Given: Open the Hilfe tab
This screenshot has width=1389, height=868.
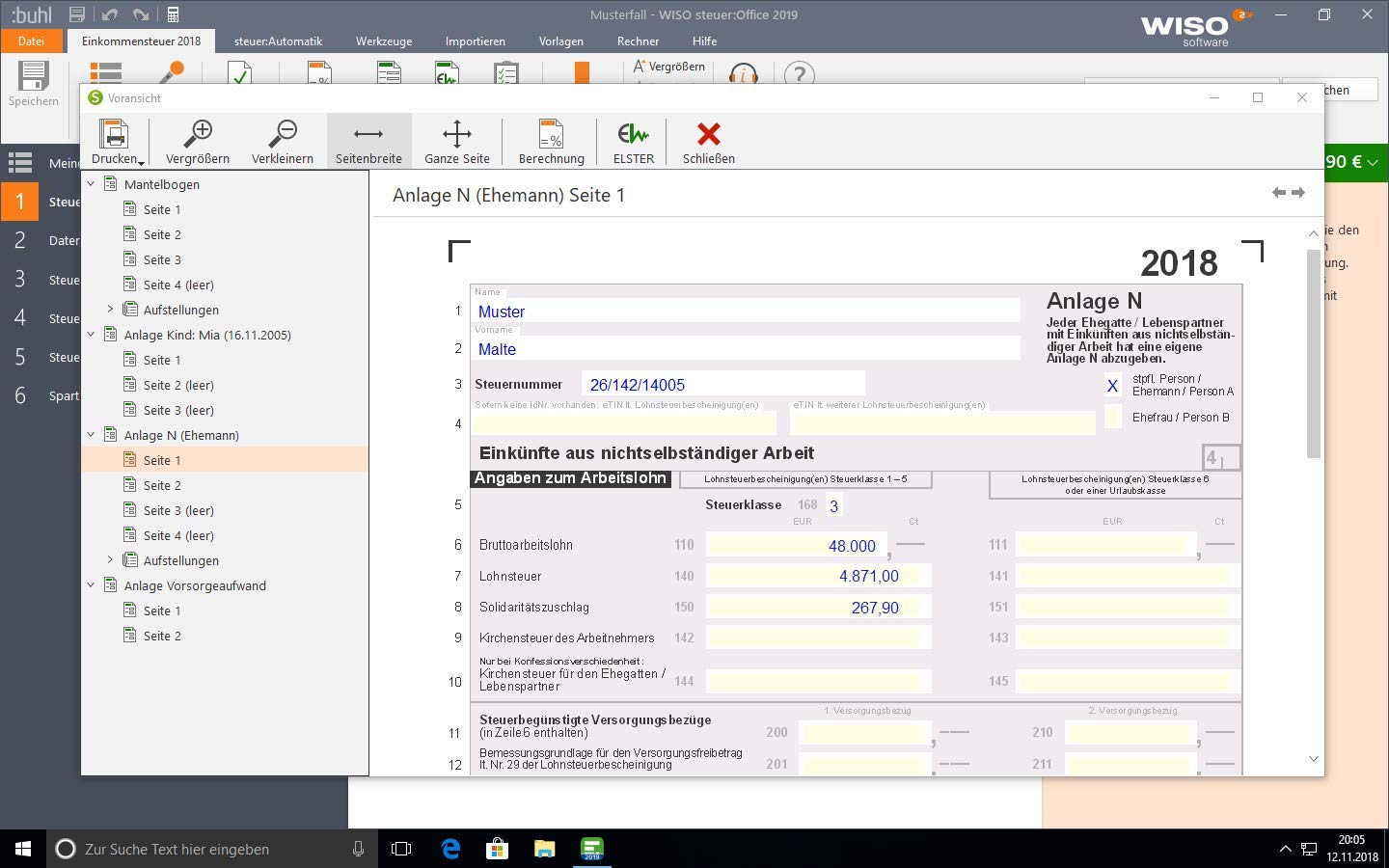Looking at the screenshot, I should [x=704, y=41].
